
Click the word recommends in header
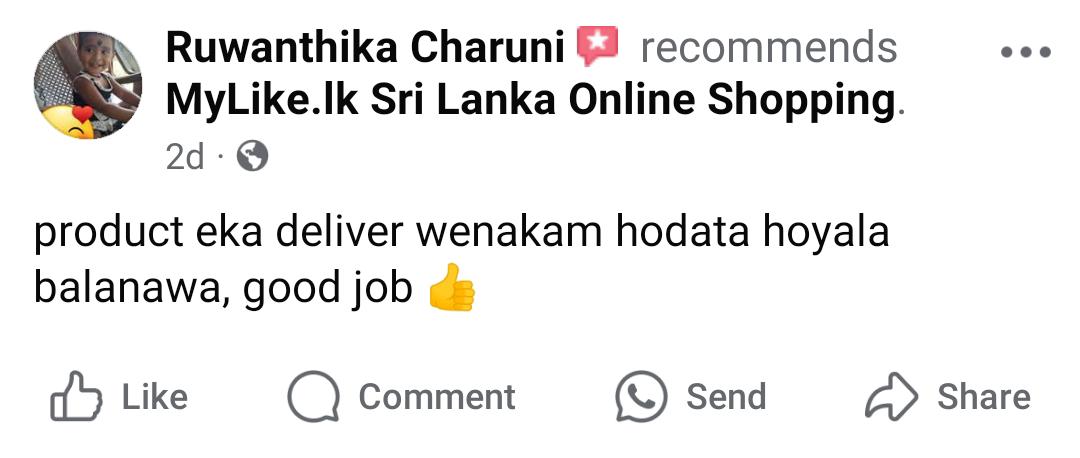coord(769,47)
